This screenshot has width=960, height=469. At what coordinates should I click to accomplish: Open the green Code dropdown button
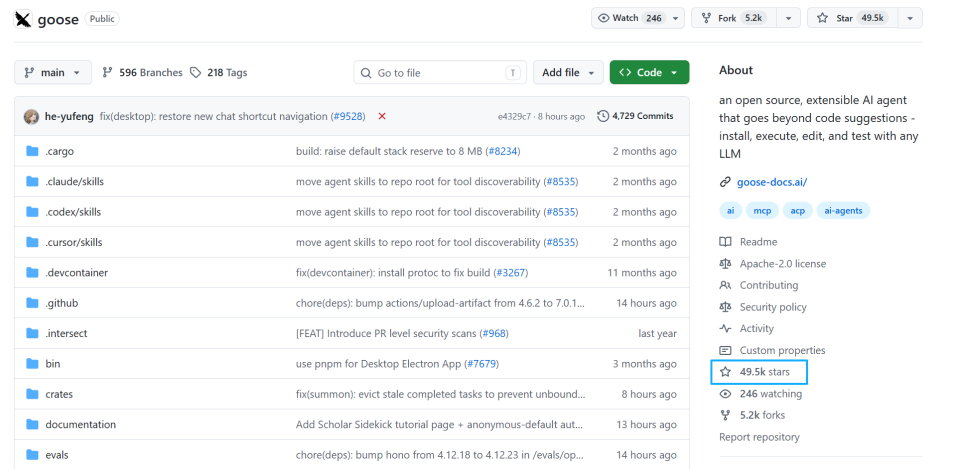[x=649, y=72]
